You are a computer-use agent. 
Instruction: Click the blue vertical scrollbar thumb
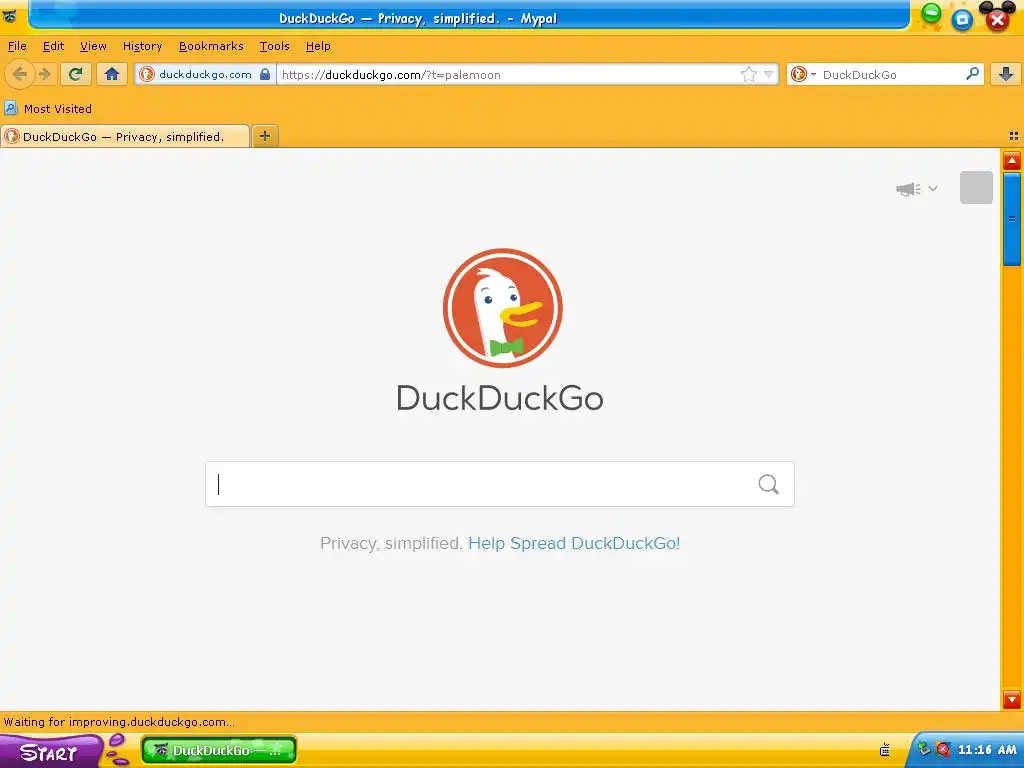tap(1012, 219)
